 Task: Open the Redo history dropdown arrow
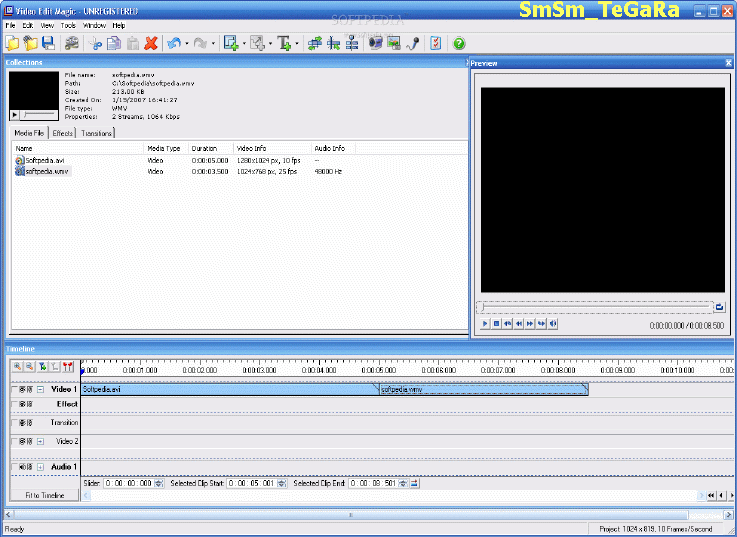click(x=213, y=44)
